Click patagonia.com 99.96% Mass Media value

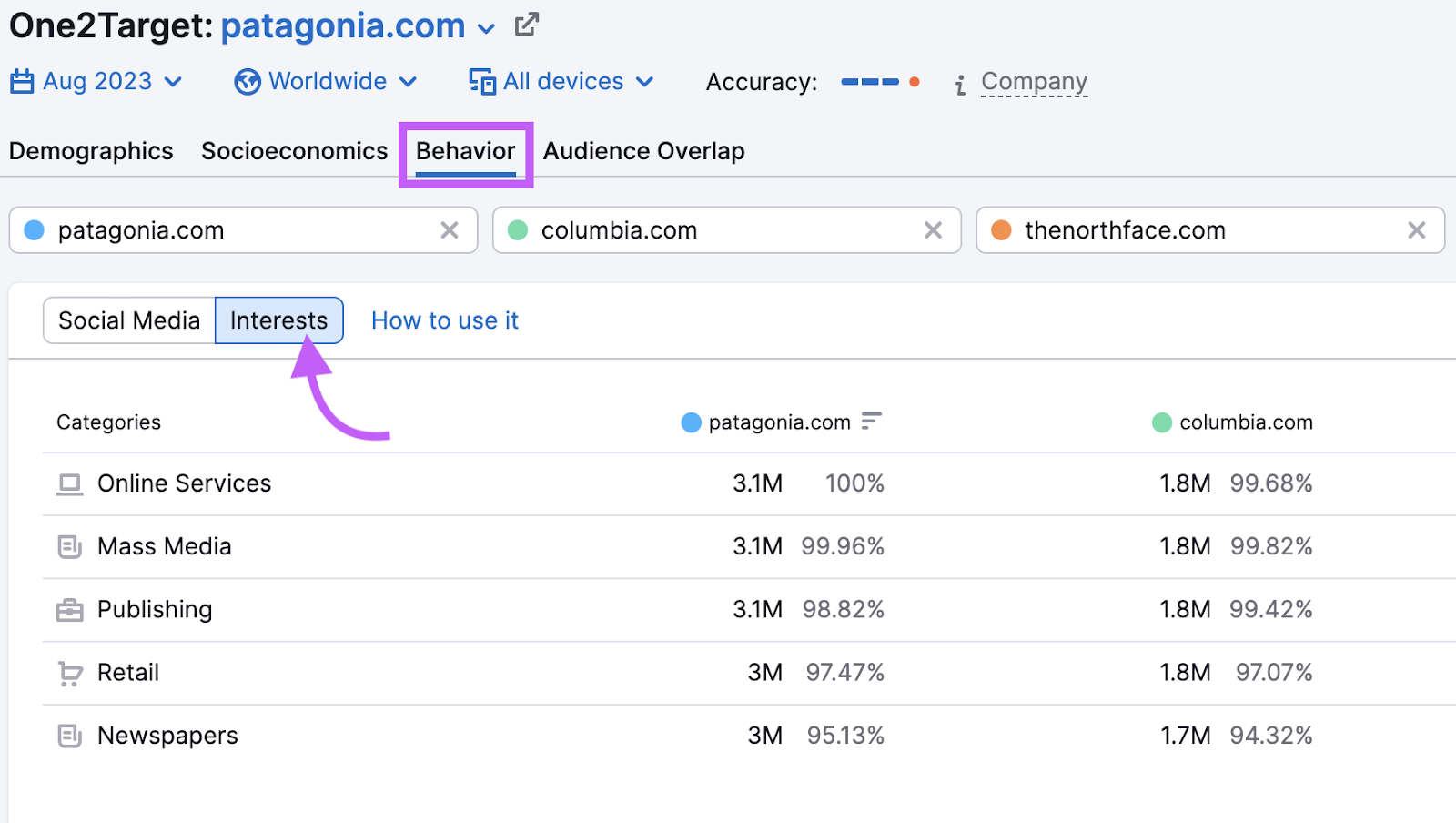click(x=843, y=546)
